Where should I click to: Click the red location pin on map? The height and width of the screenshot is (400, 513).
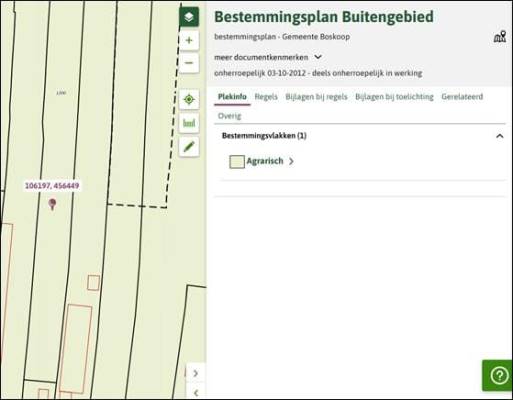coord(52,204)
